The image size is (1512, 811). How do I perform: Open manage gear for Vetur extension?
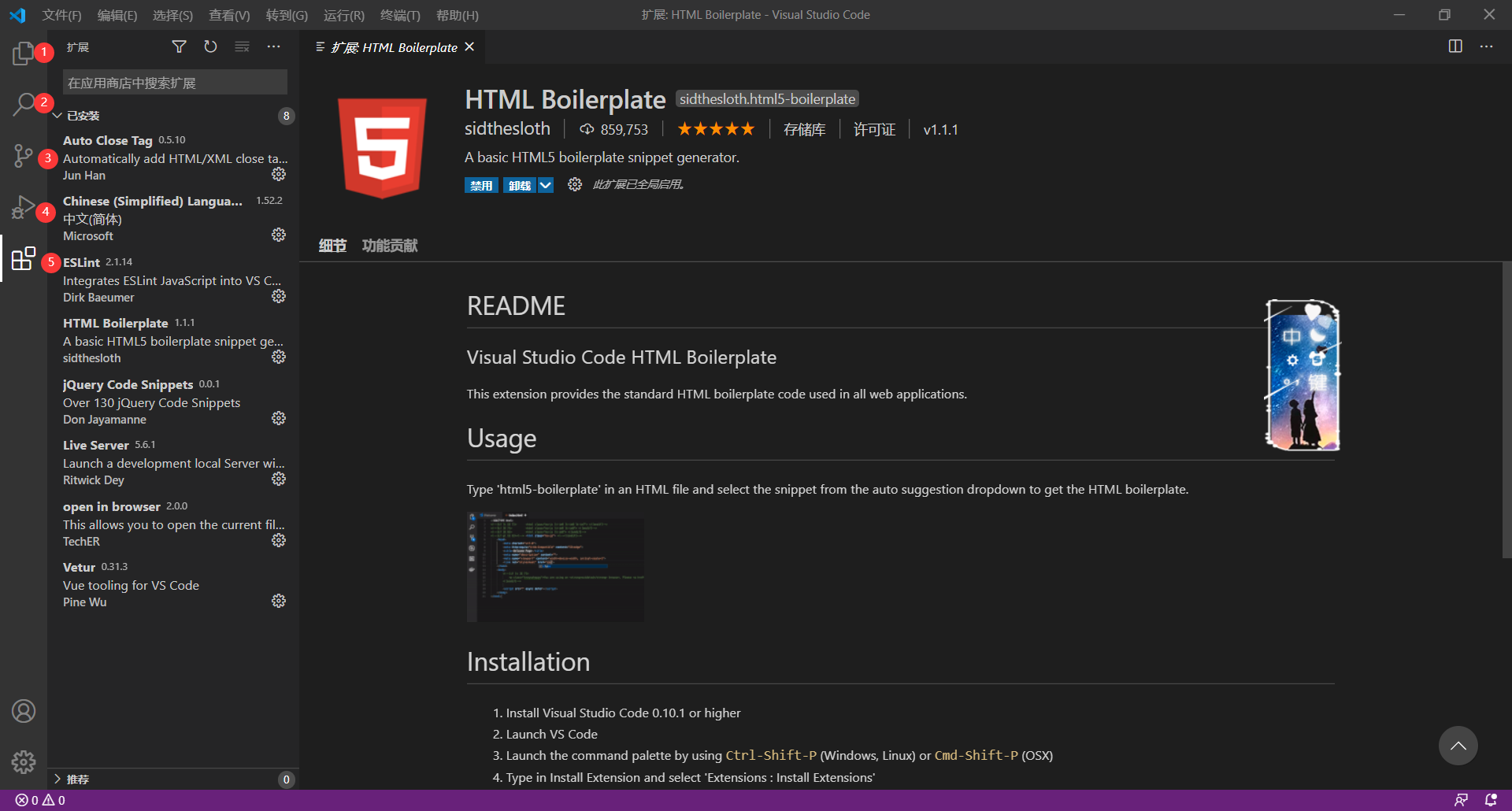pyautogui.click(x=279, y=601)
